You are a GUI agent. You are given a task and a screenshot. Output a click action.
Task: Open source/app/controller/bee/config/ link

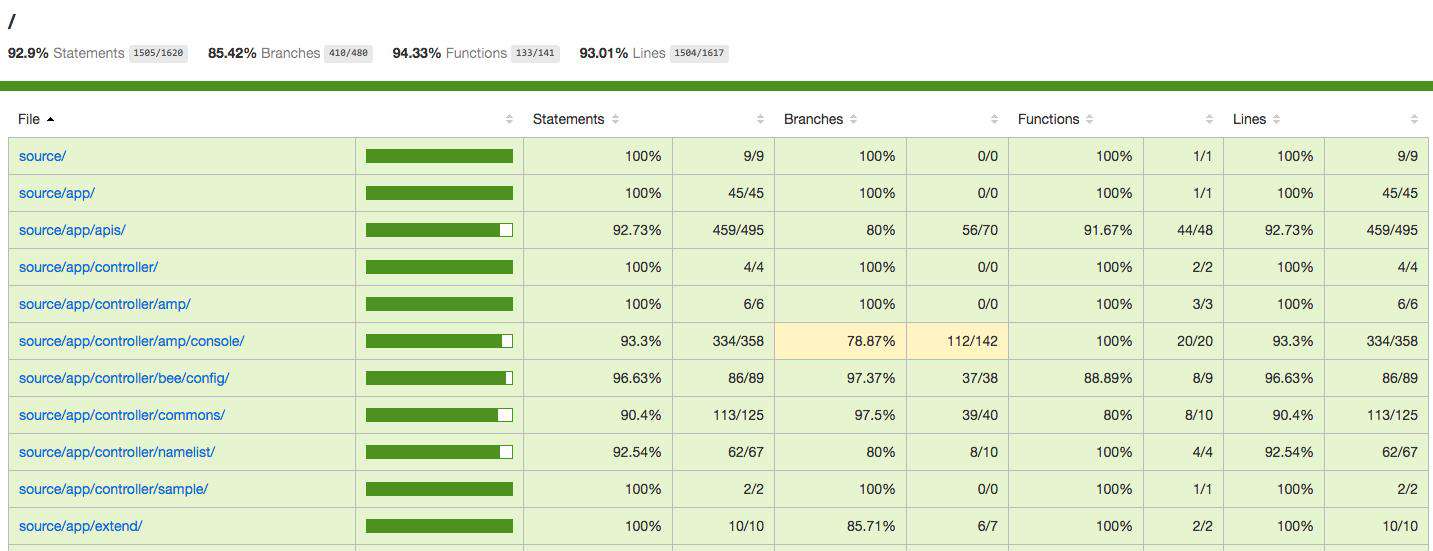coord(124,378)
